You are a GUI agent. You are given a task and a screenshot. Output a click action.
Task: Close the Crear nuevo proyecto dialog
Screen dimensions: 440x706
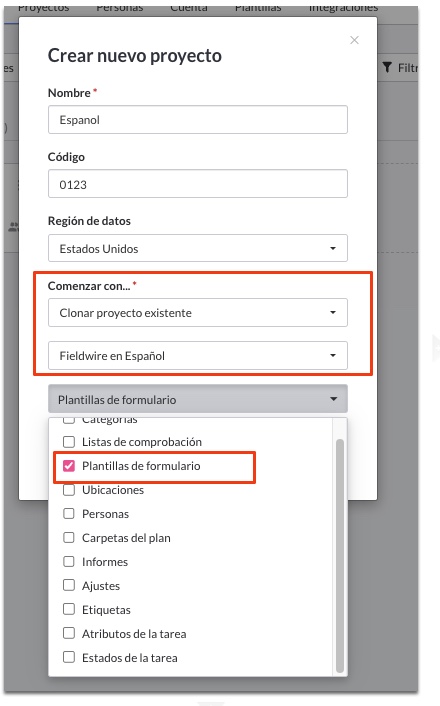point(354,40)
